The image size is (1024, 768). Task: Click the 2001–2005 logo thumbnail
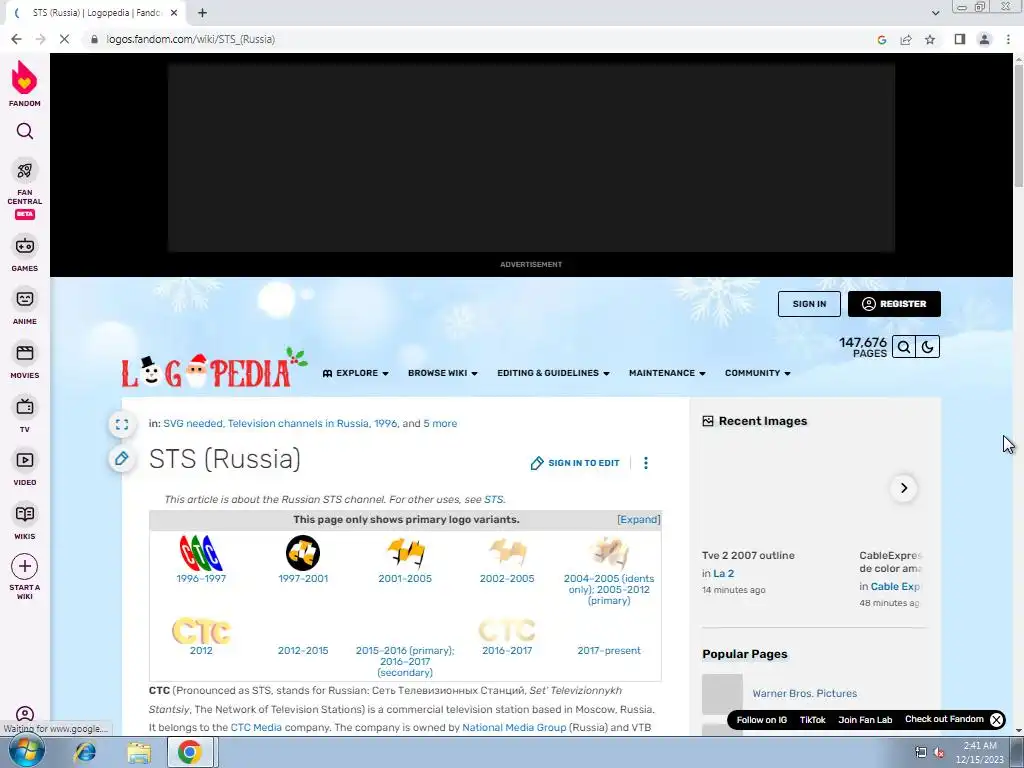(405, 552)
